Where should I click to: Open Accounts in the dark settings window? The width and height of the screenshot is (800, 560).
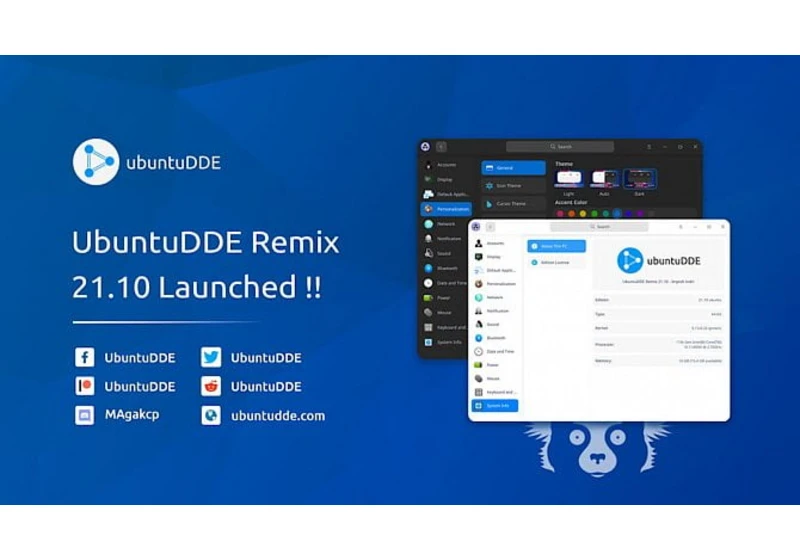[x=445, y=165]
